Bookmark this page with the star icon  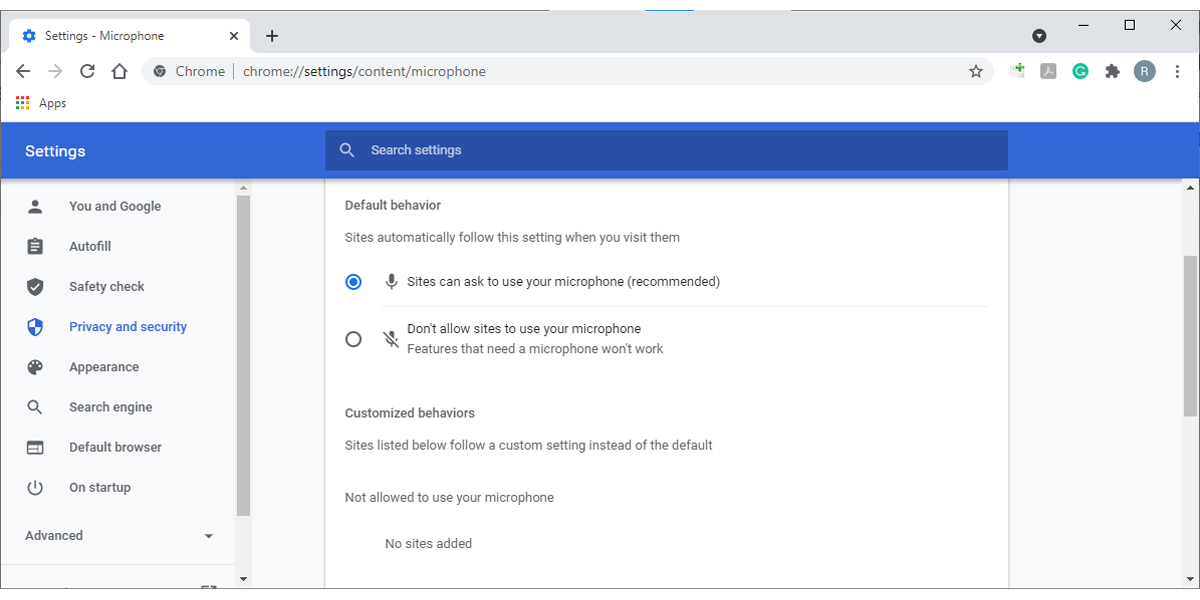tap(976, 71)
